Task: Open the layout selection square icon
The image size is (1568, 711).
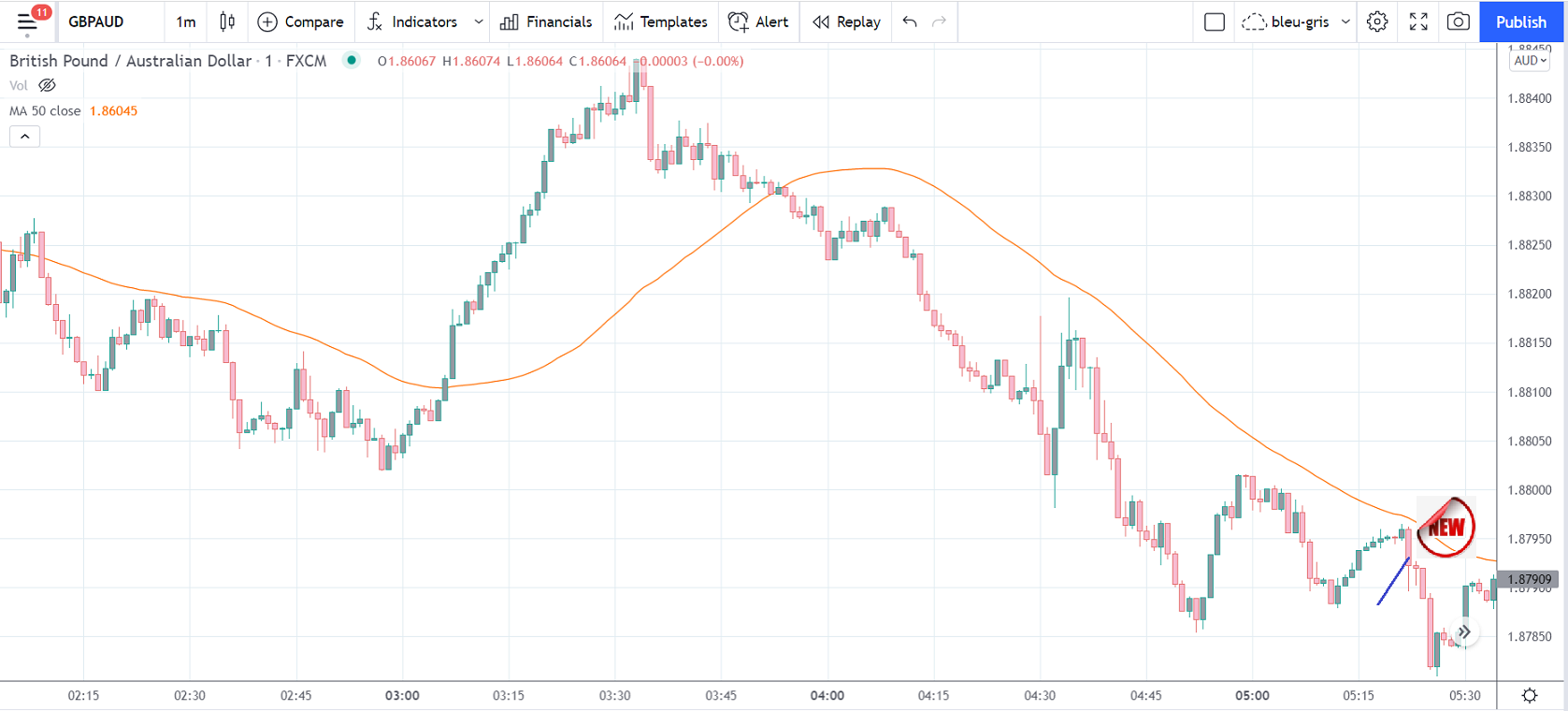Action: click(1215, 22)
